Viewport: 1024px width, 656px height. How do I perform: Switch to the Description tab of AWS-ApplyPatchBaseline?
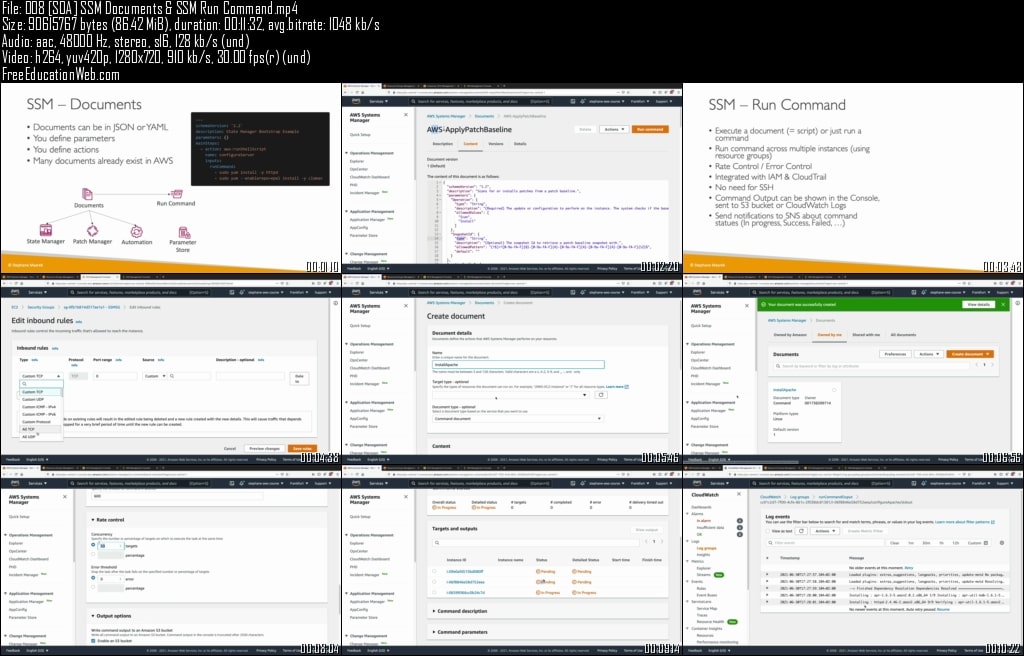point(442,144)
